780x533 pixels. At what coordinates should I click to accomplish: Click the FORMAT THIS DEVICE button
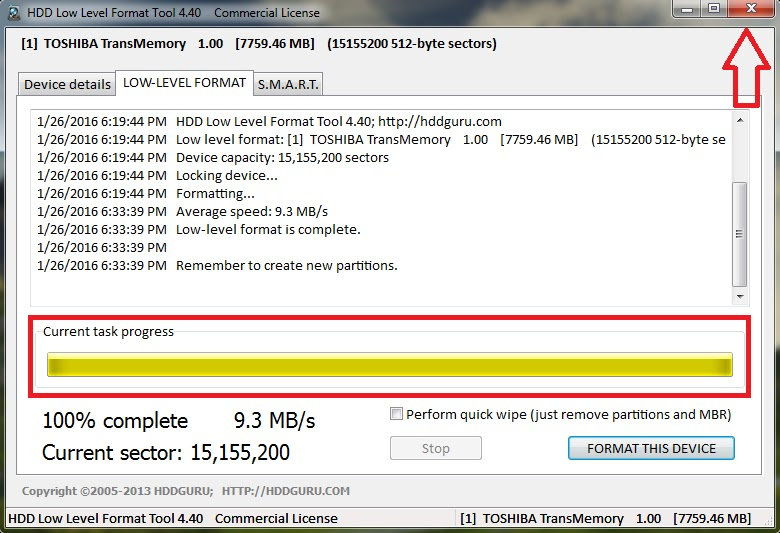pos(651,448)
